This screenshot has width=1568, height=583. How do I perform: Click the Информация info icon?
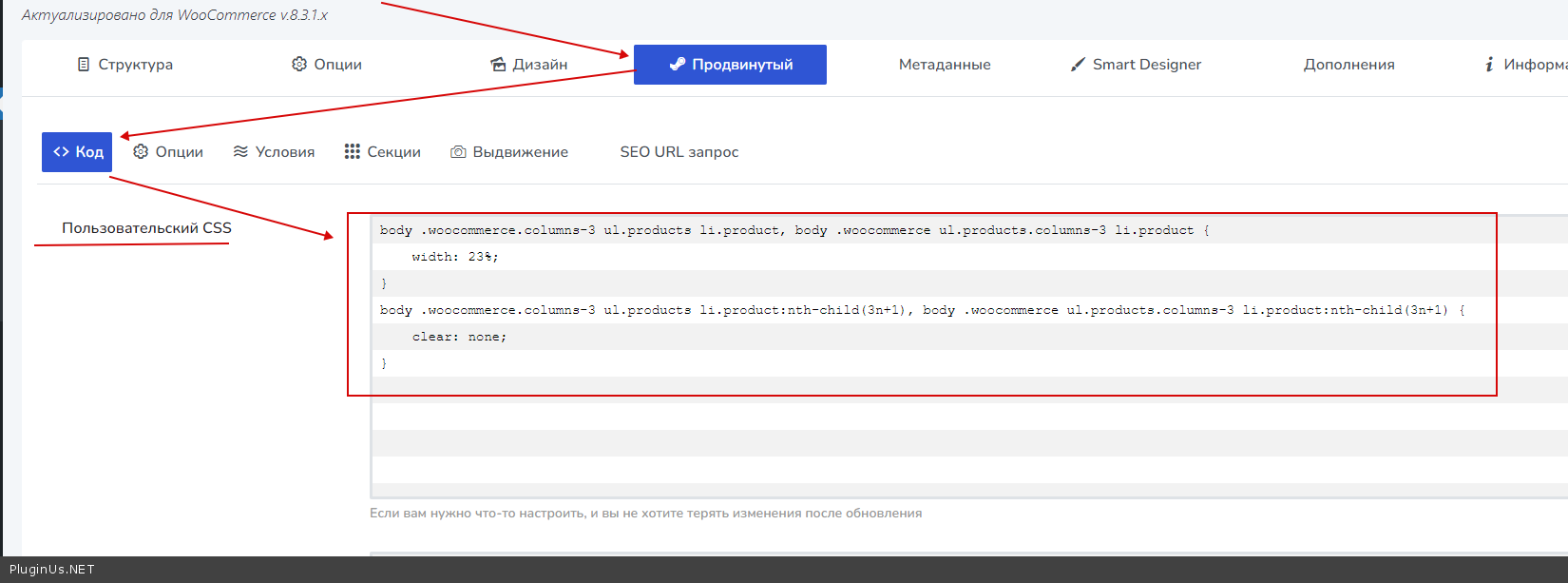point(1489,65)
